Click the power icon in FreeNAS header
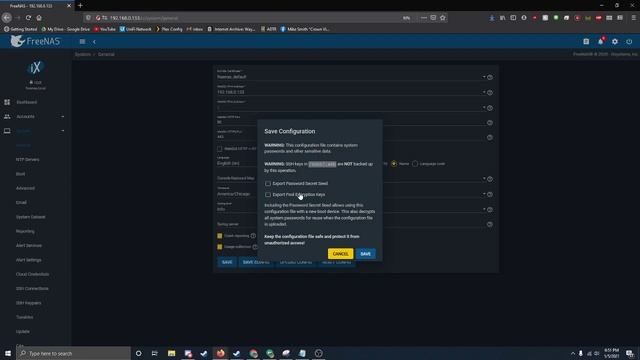The width and height of the screenshot is (640, 360). coord(629,42)
